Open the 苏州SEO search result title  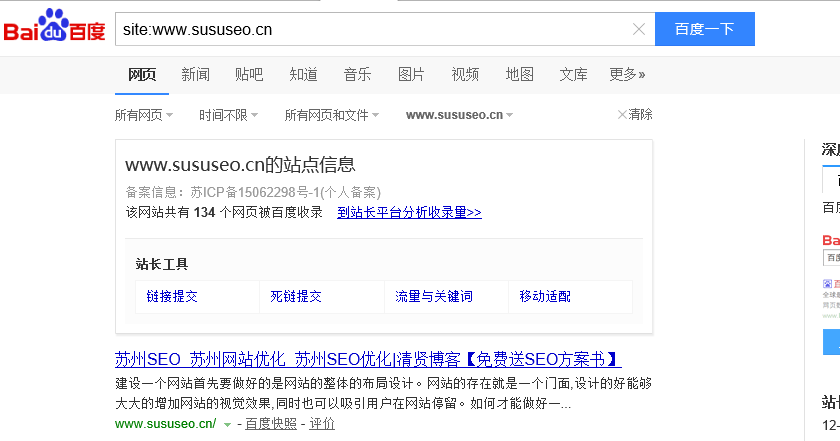[368, 359]
